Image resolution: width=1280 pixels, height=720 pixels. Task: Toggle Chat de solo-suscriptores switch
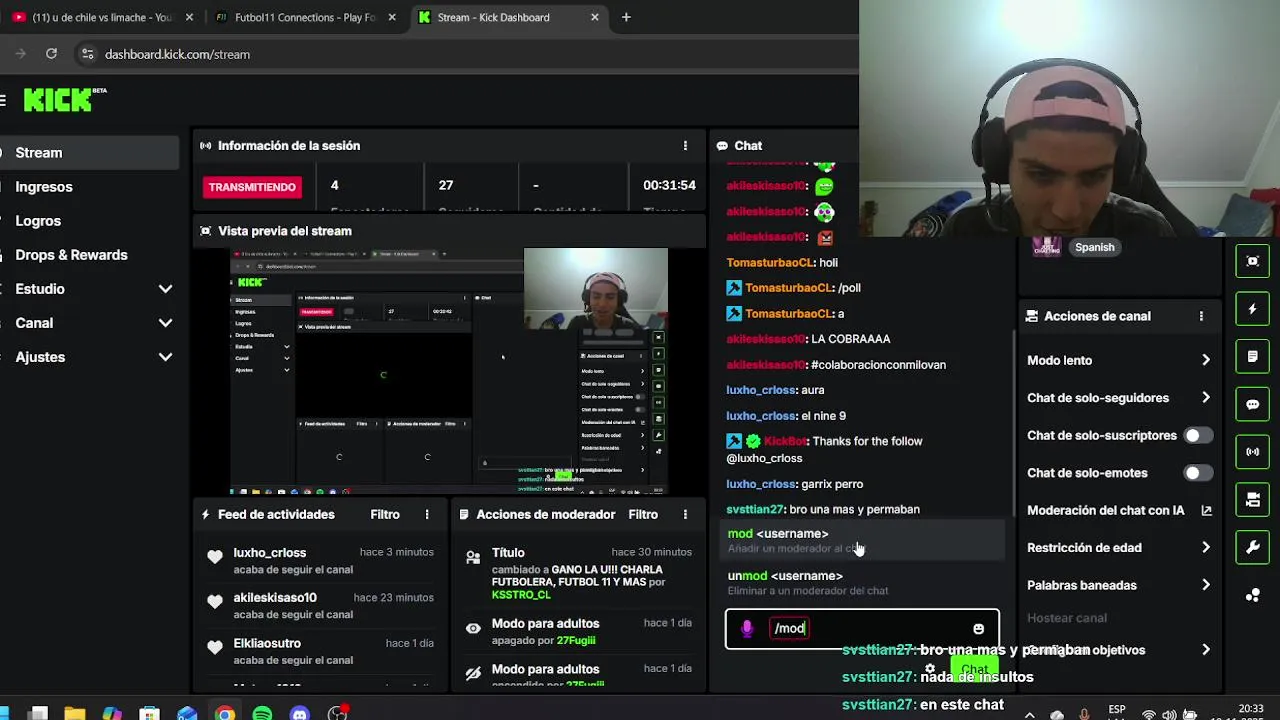[1198, 435]
